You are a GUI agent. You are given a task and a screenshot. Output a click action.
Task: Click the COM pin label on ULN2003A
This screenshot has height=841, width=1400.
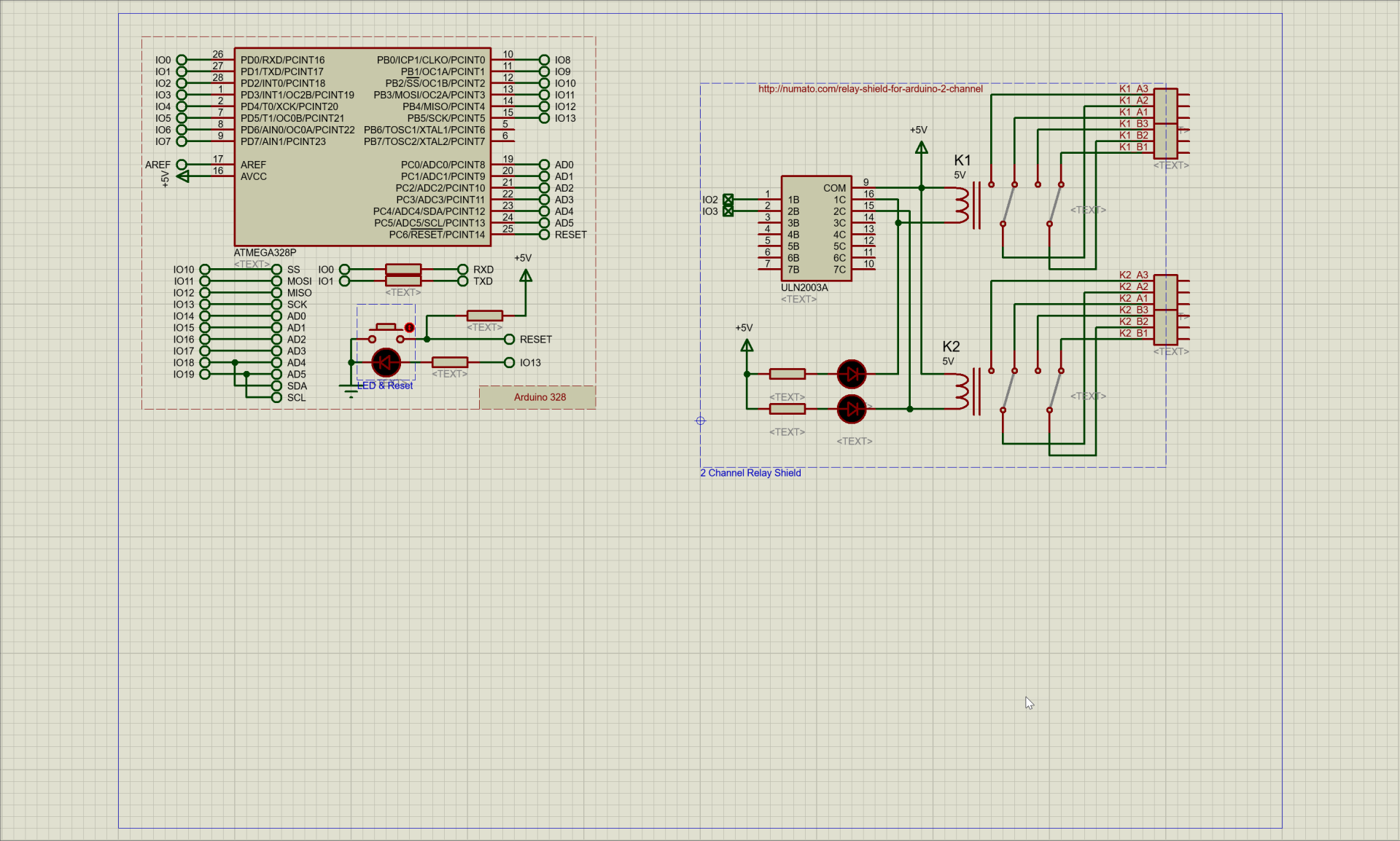pyautogui.click(x=835, y=188)
